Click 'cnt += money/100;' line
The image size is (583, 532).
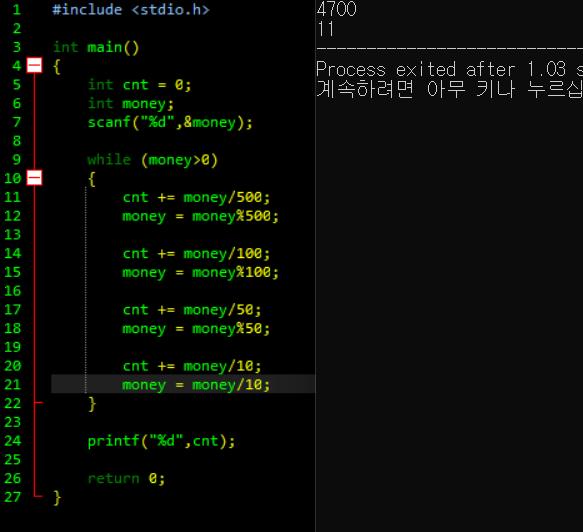(196, 254)
